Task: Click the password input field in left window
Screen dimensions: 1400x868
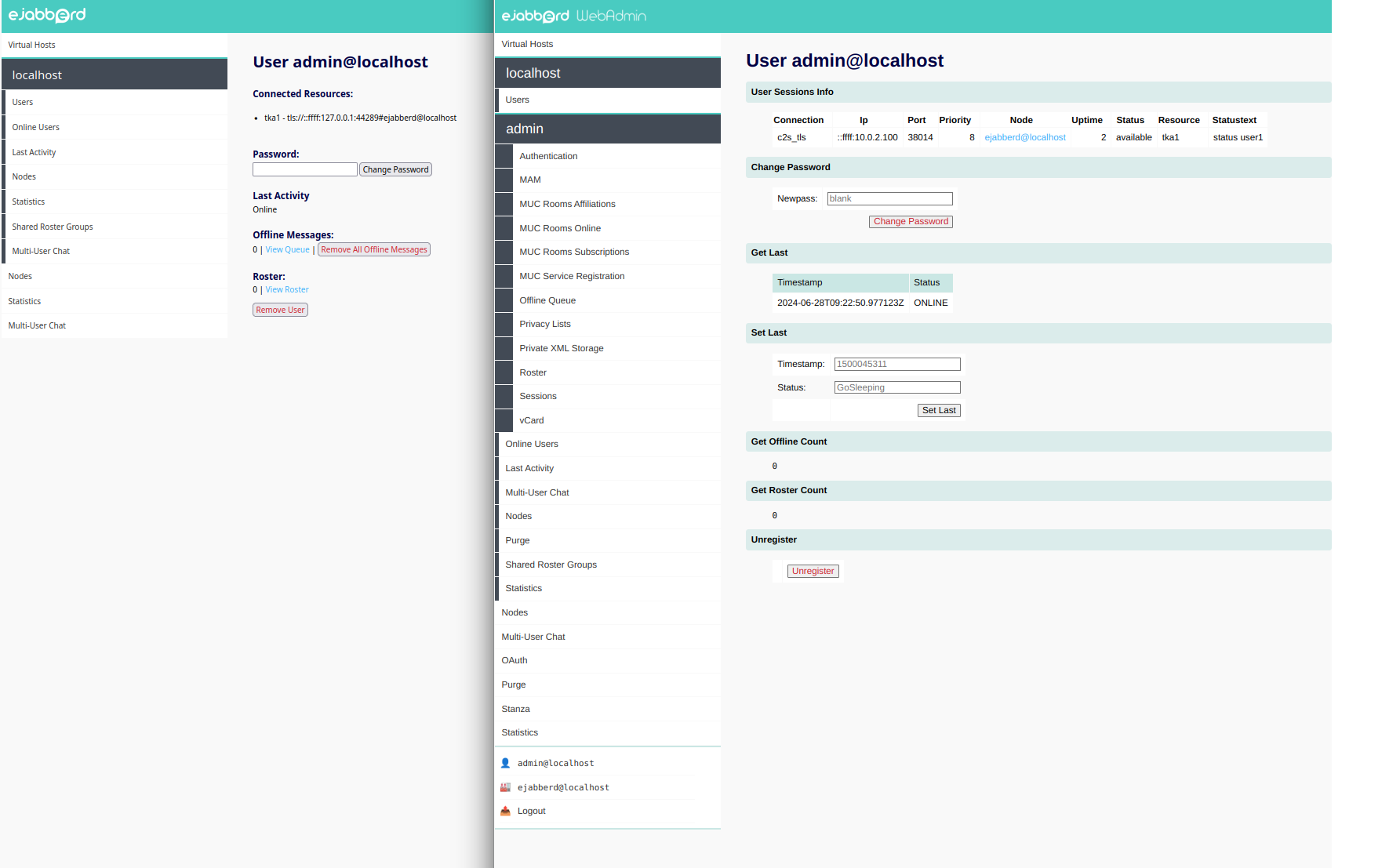Action: pos(305,169)
